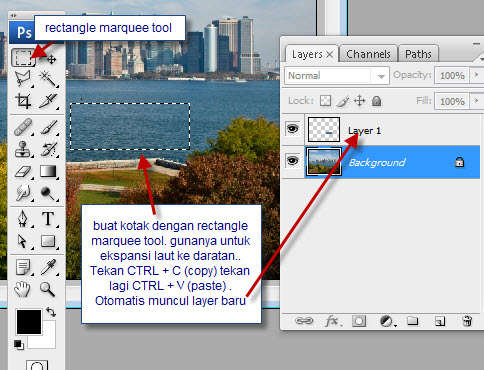Click the Opacity 100% field
This screenshot has width=484, height=370.
[452, 75]
